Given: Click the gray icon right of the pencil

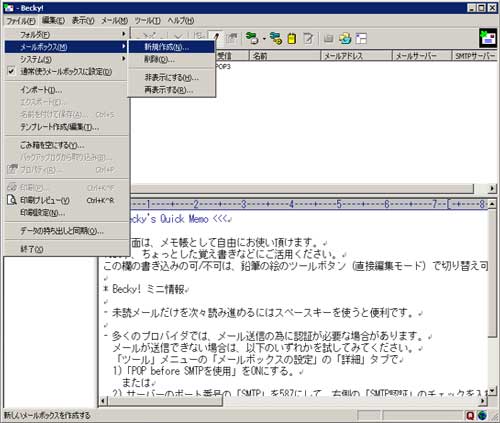Looking at the screenshot, I should click(x=231, y=38).
